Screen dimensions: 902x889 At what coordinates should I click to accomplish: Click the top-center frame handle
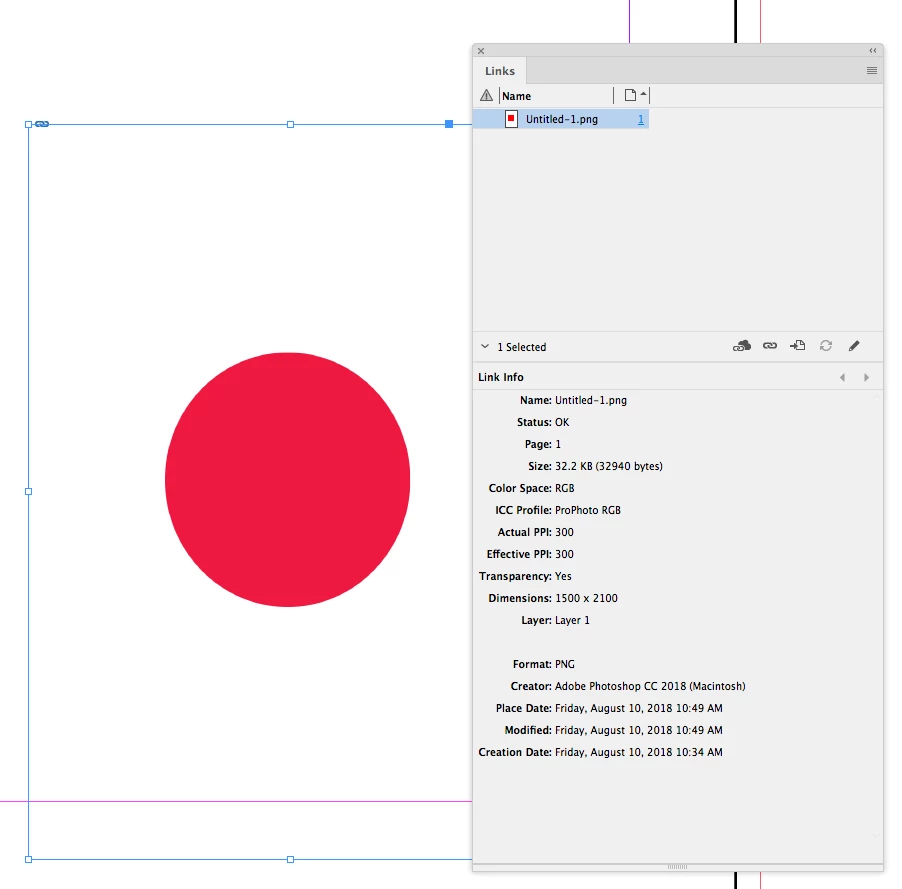pyautogui.click(x=291, y=124)
